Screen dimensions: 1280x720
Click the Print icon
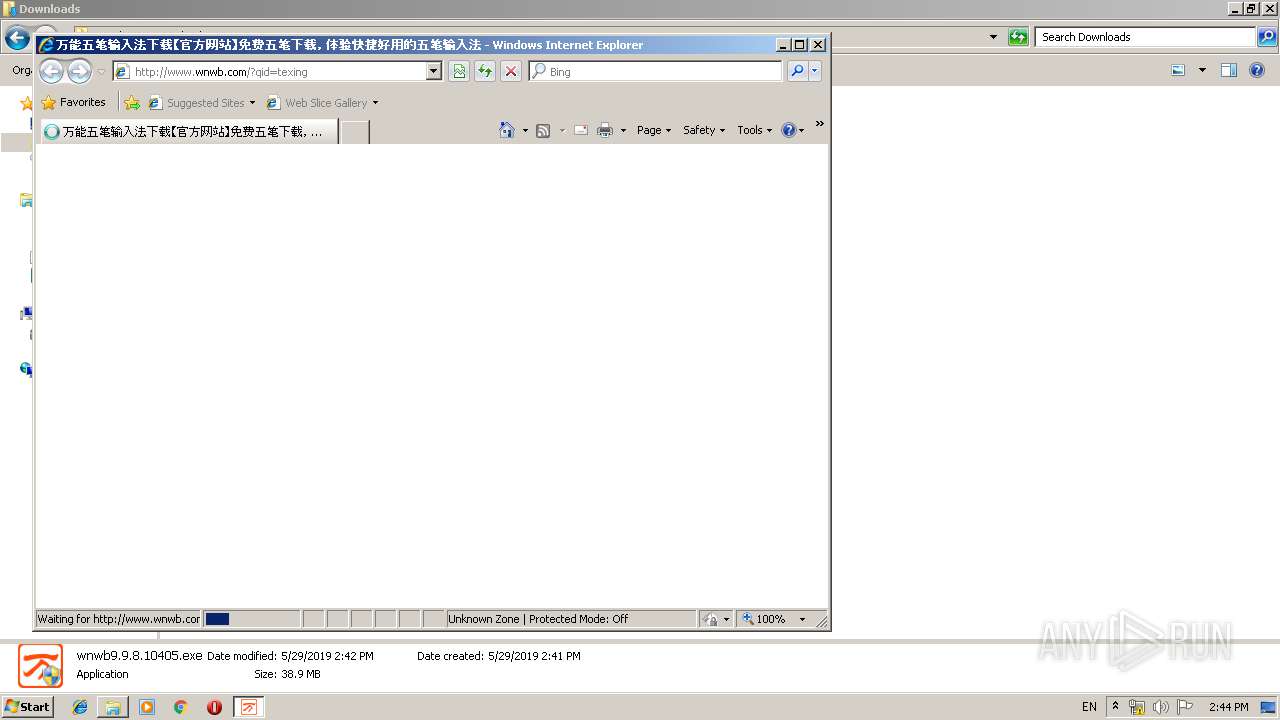click(605, 130)
